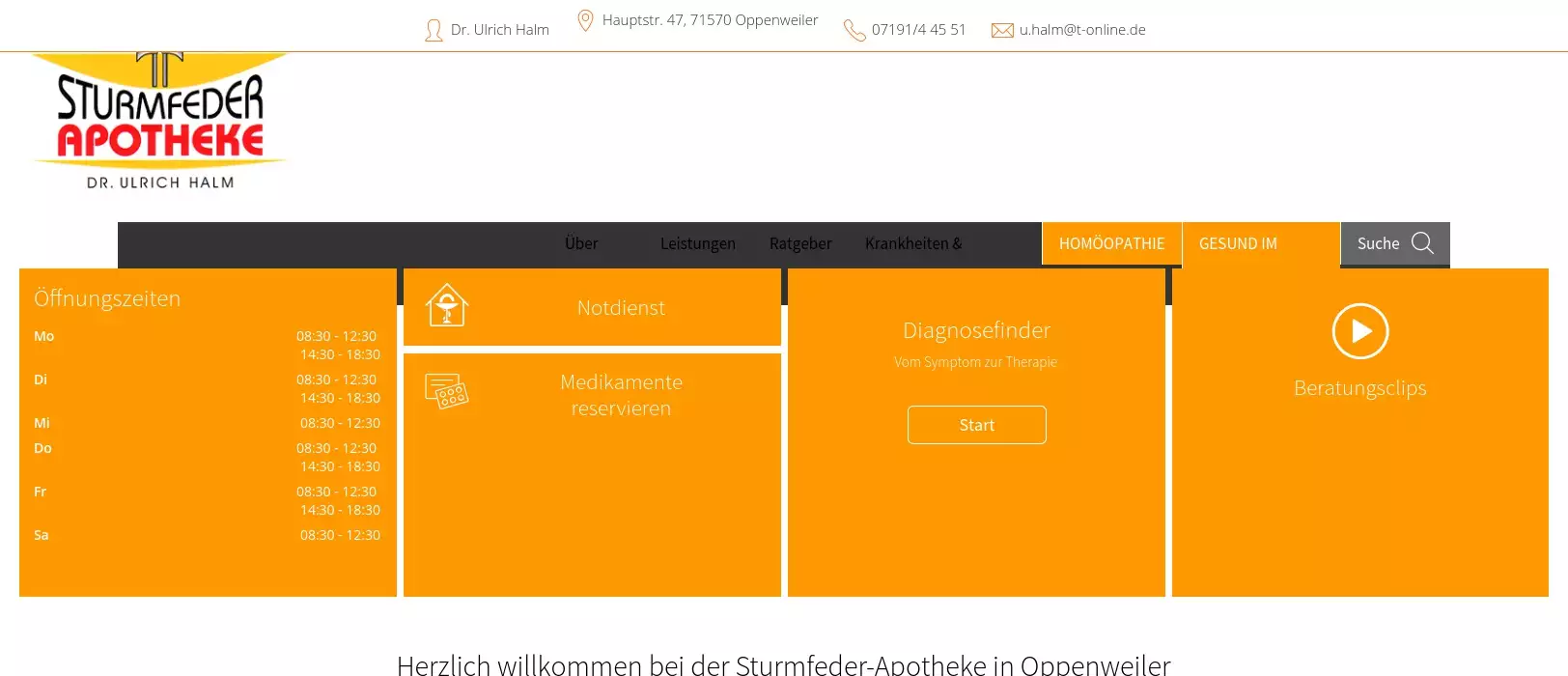
Task: Click the pill pack icon for reservations
Action: [447, 391]
